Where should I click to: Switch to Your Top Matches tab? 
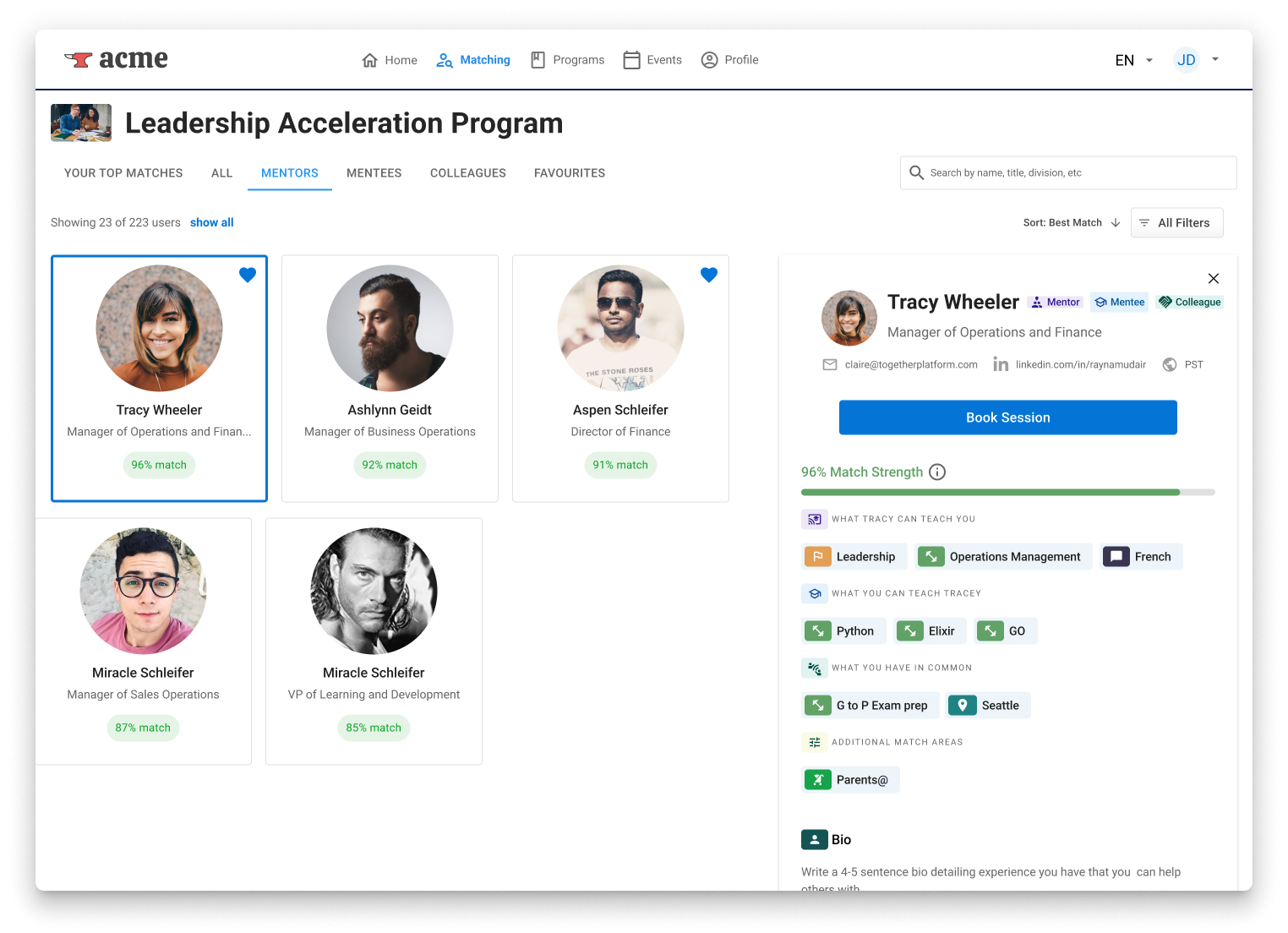(x=123, y=172)
